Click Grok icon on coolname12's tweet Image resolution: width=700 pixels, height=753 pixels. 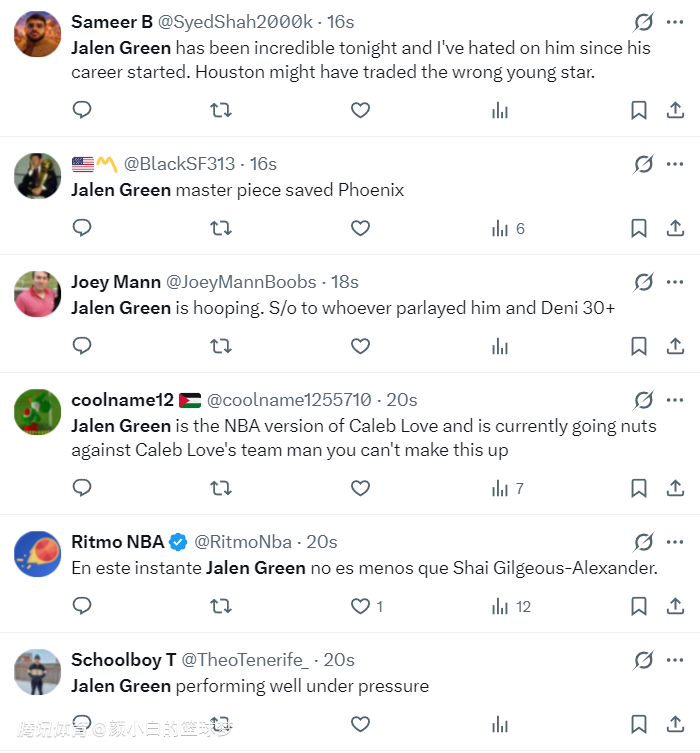point(643,400)
